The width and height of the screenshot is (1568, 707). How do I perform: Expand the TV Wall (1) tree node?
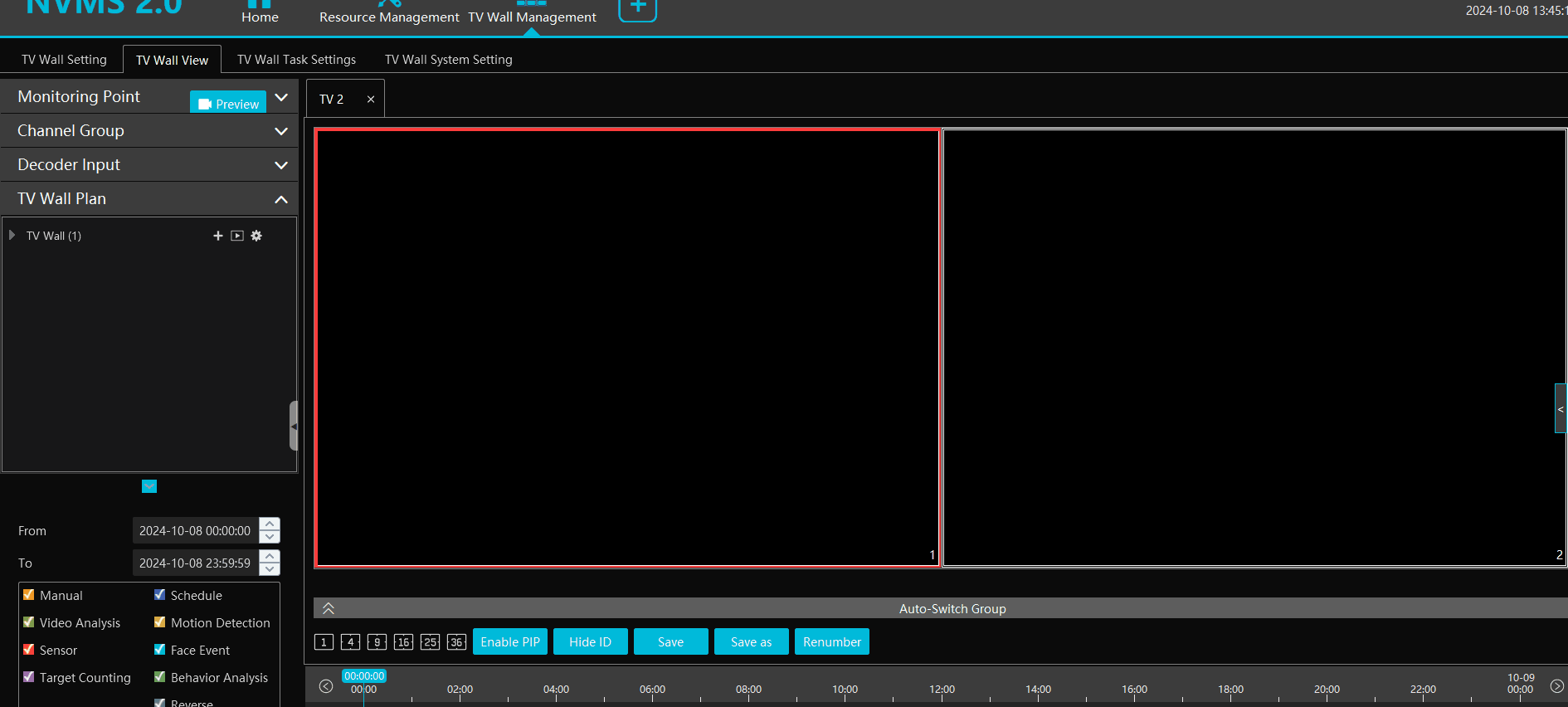click(12, 236)
